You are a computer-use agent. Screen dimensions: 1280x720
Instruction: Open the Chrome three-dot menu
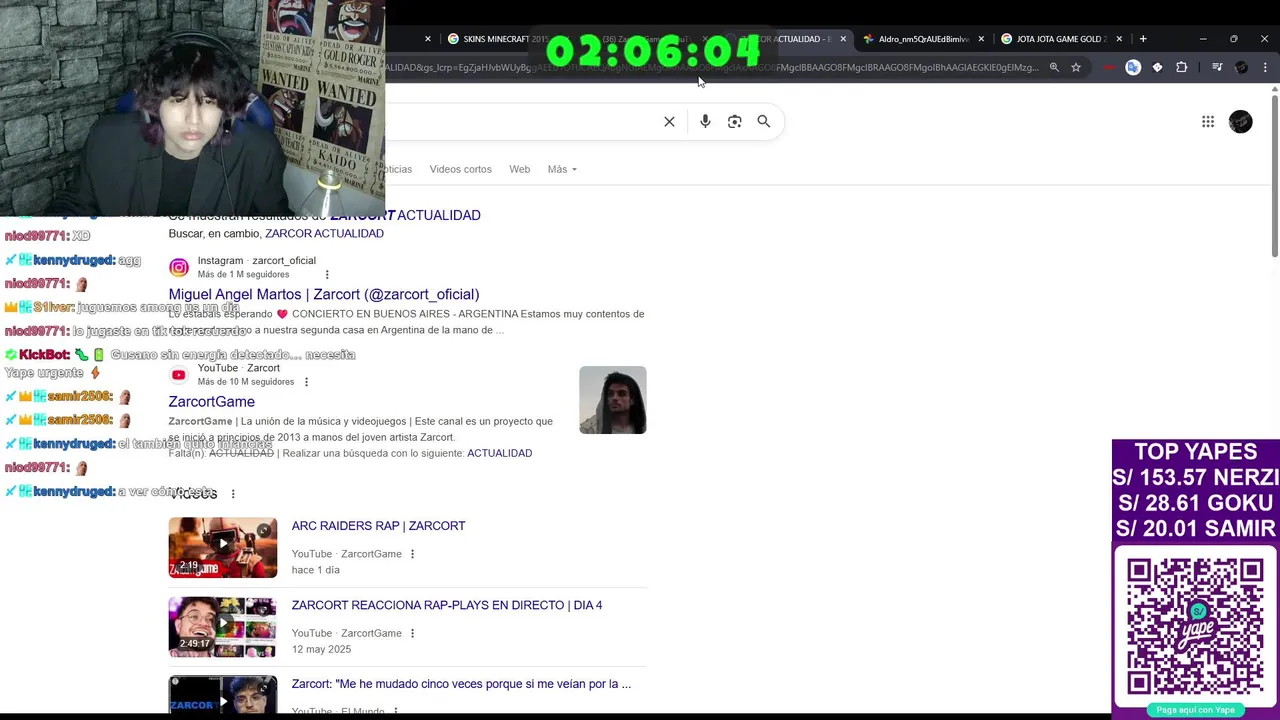coord(1265,68)
